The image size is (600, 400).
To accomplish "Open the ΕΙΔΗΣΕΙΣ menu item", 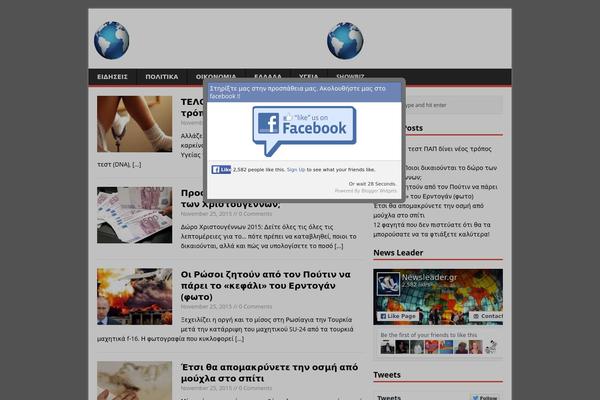I will (112, 77).
